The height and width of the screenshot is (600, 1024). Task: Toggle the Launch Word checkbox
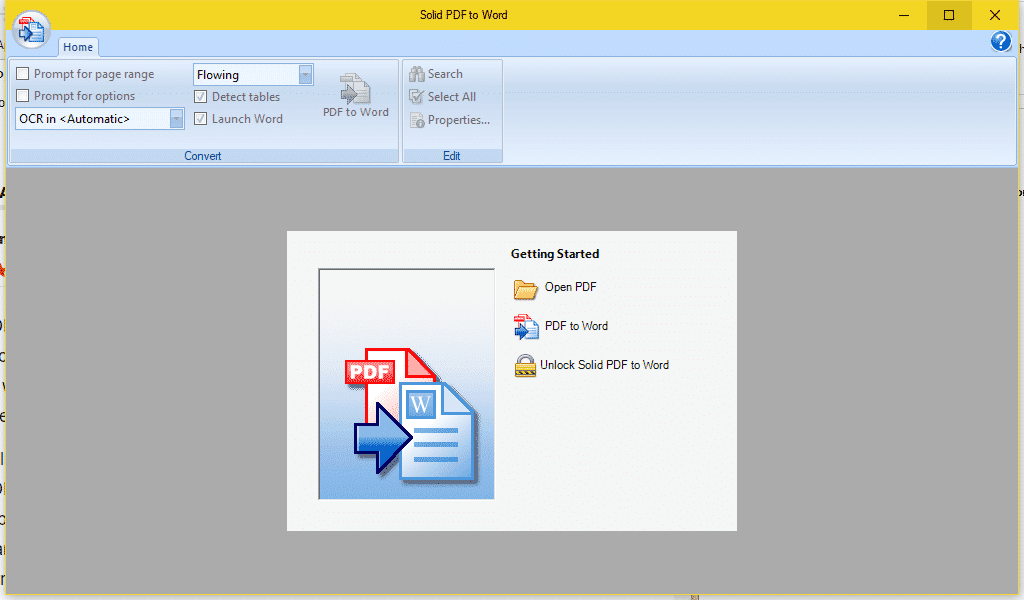[200, 119]
